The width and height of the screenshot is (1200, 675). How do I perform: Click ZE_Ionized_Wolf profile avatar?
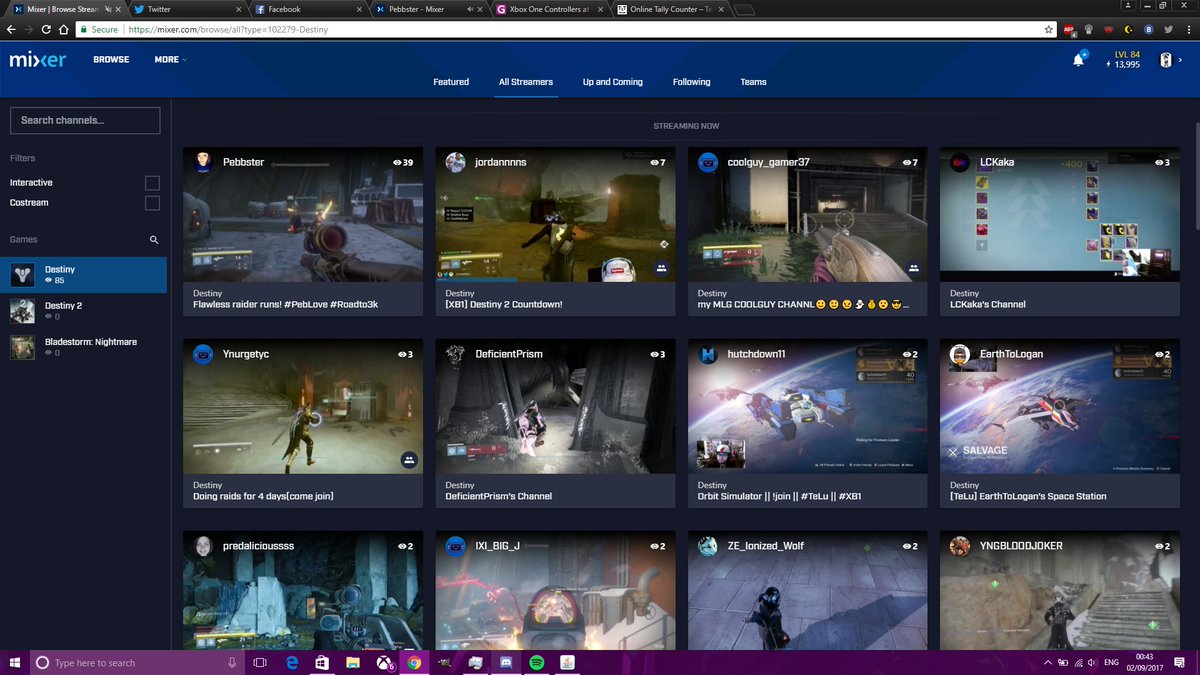coord(707,546)
